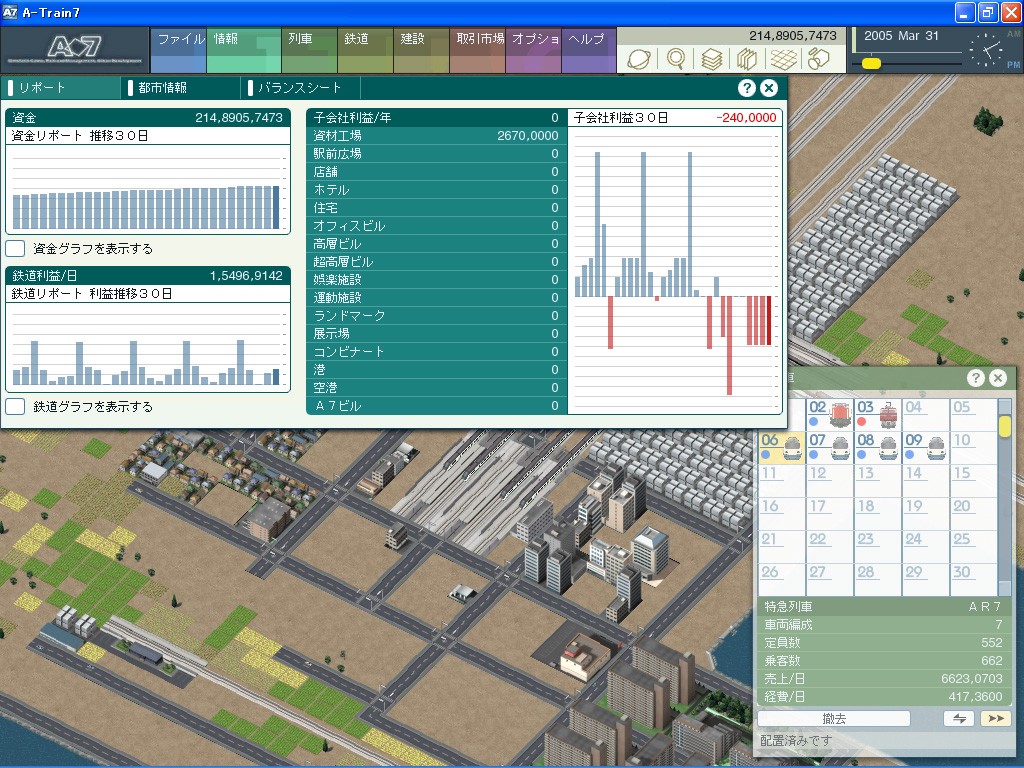Screen dimensions: 1024x768
Task: Open the 取引市場 menu
Action: point(478,40)
